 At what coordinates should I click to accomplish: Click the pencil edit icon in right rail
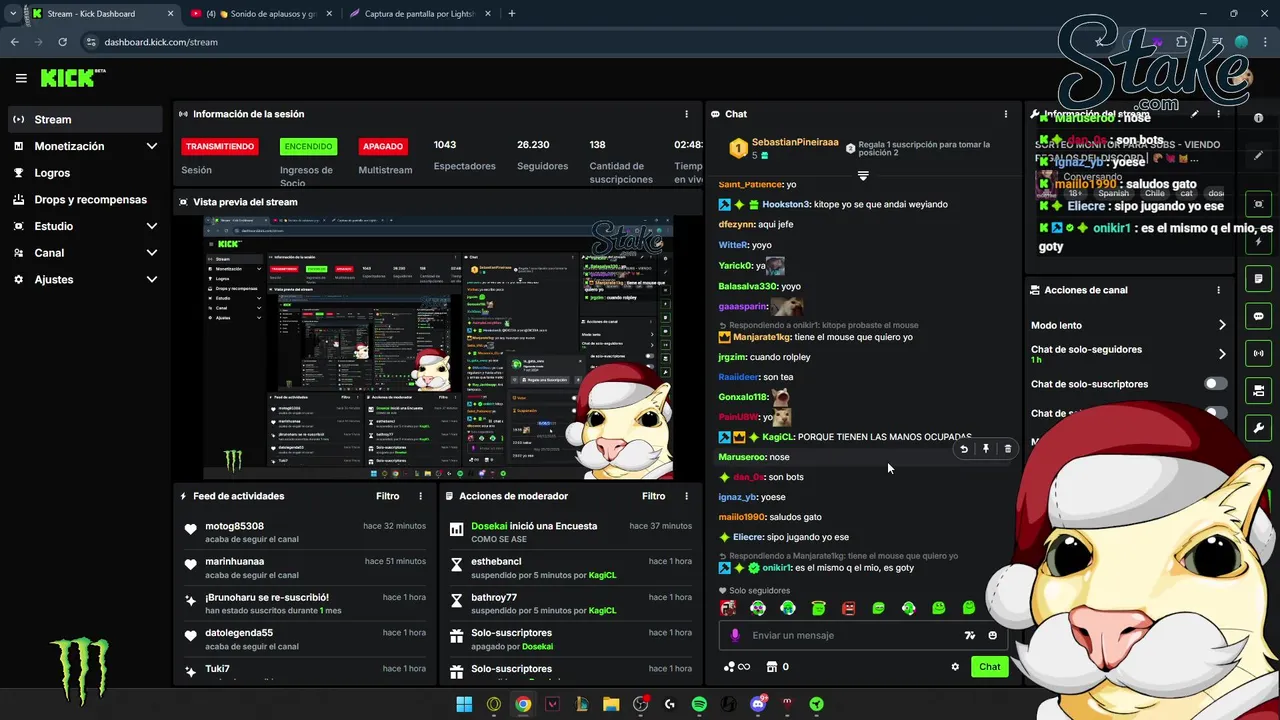pos(1258,156)
